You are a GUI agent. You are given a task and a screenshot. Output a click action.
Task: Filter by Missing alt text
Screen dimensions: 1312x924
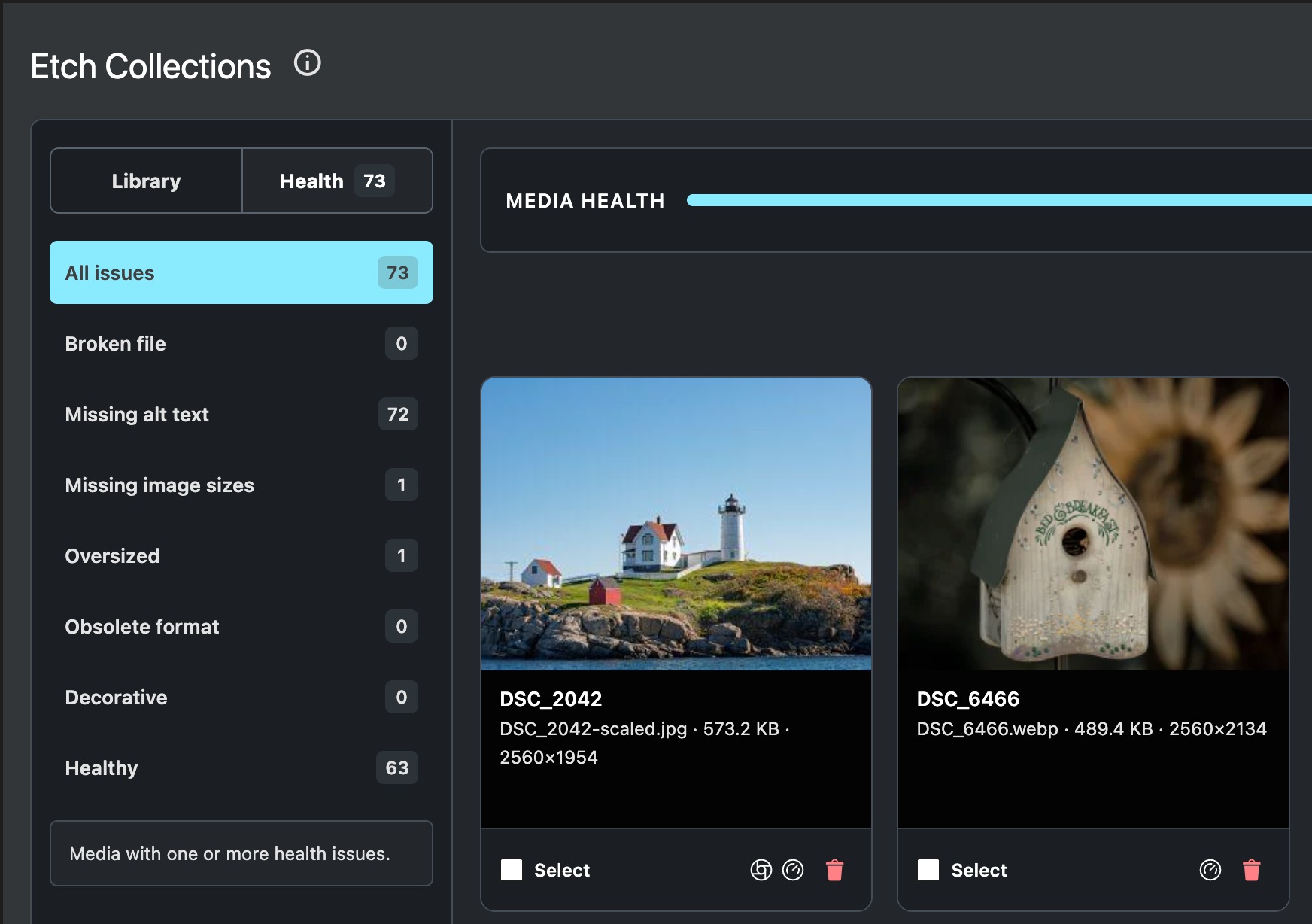pyautogui.click(x=241, y=414)
